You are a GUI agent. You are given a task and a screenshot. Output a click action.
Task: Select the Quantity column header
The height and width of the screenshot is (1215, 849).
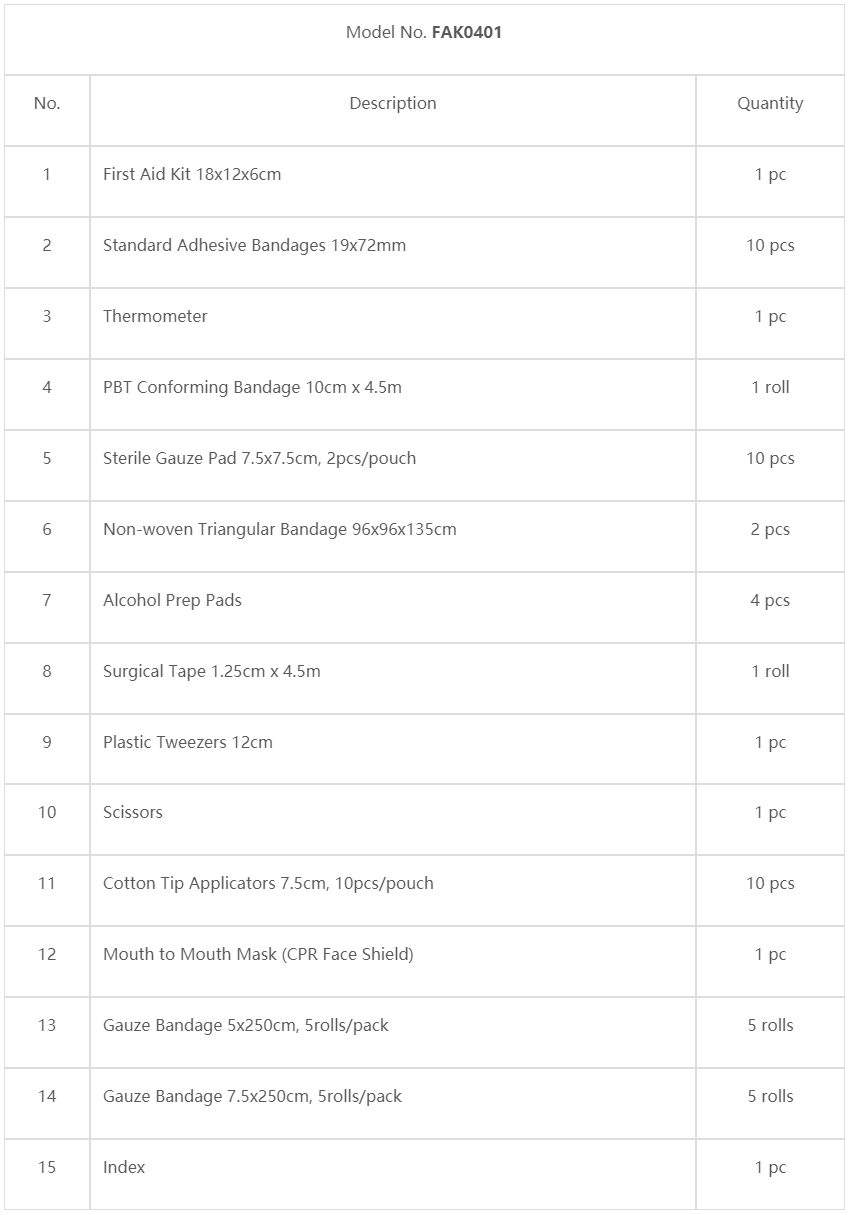coord(770,103)
